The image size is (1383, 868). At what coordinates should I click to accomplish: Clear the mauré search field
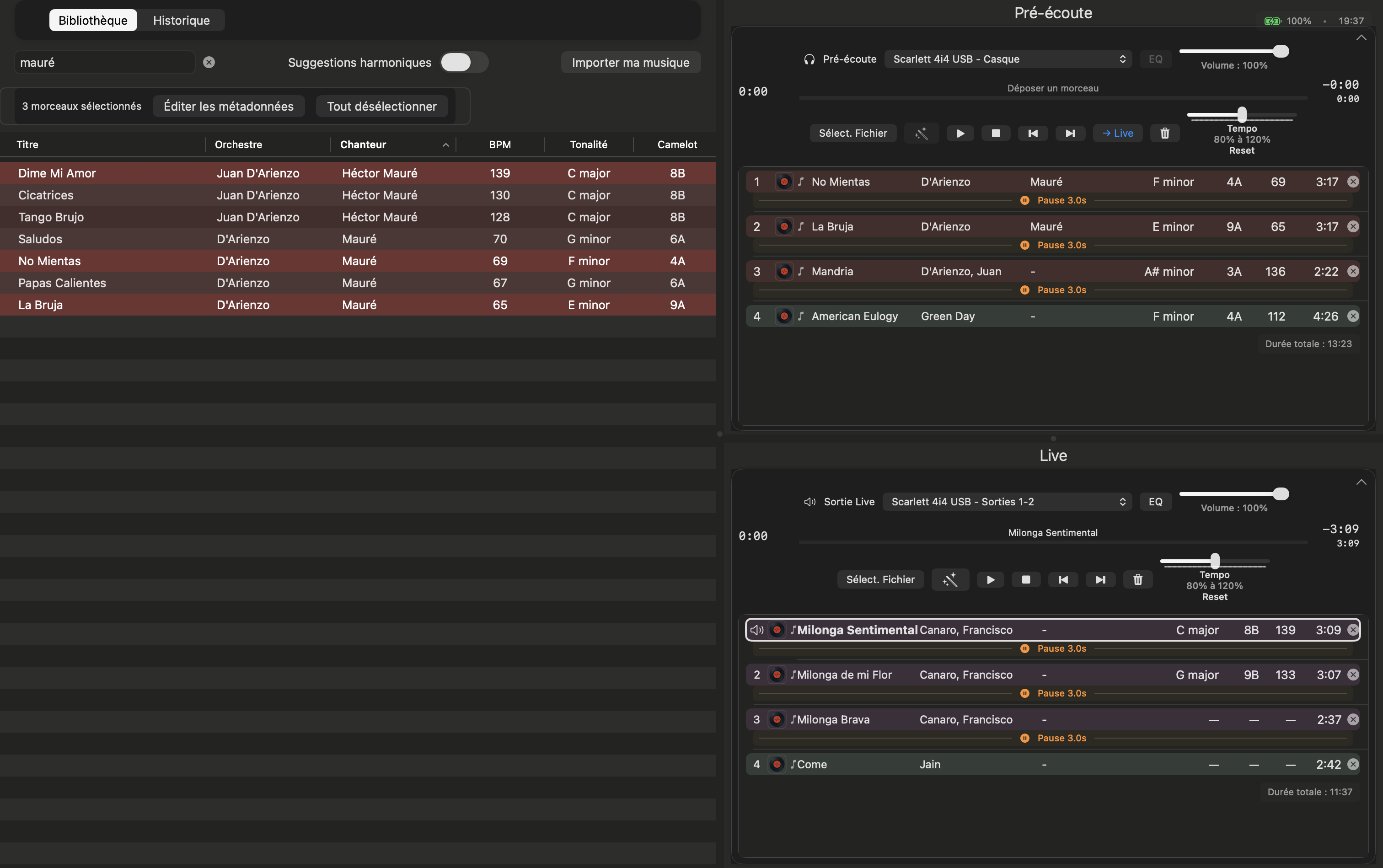point(209,62)
